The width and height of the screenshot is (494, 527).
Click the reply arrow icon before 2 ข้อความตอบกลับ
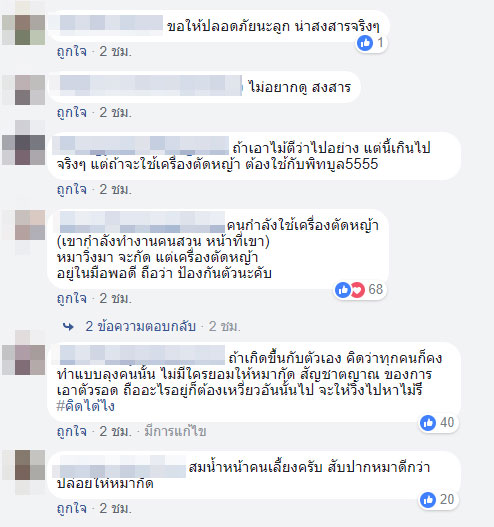coord(69,326)
